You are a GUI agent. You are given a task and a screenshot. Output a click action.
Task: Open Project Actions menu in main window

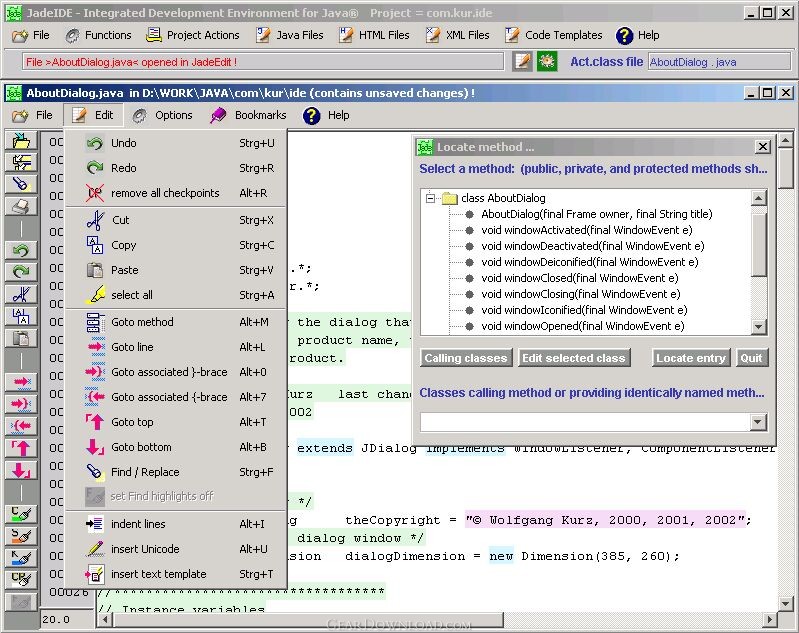pyautogui.click(x=193, y=35)
